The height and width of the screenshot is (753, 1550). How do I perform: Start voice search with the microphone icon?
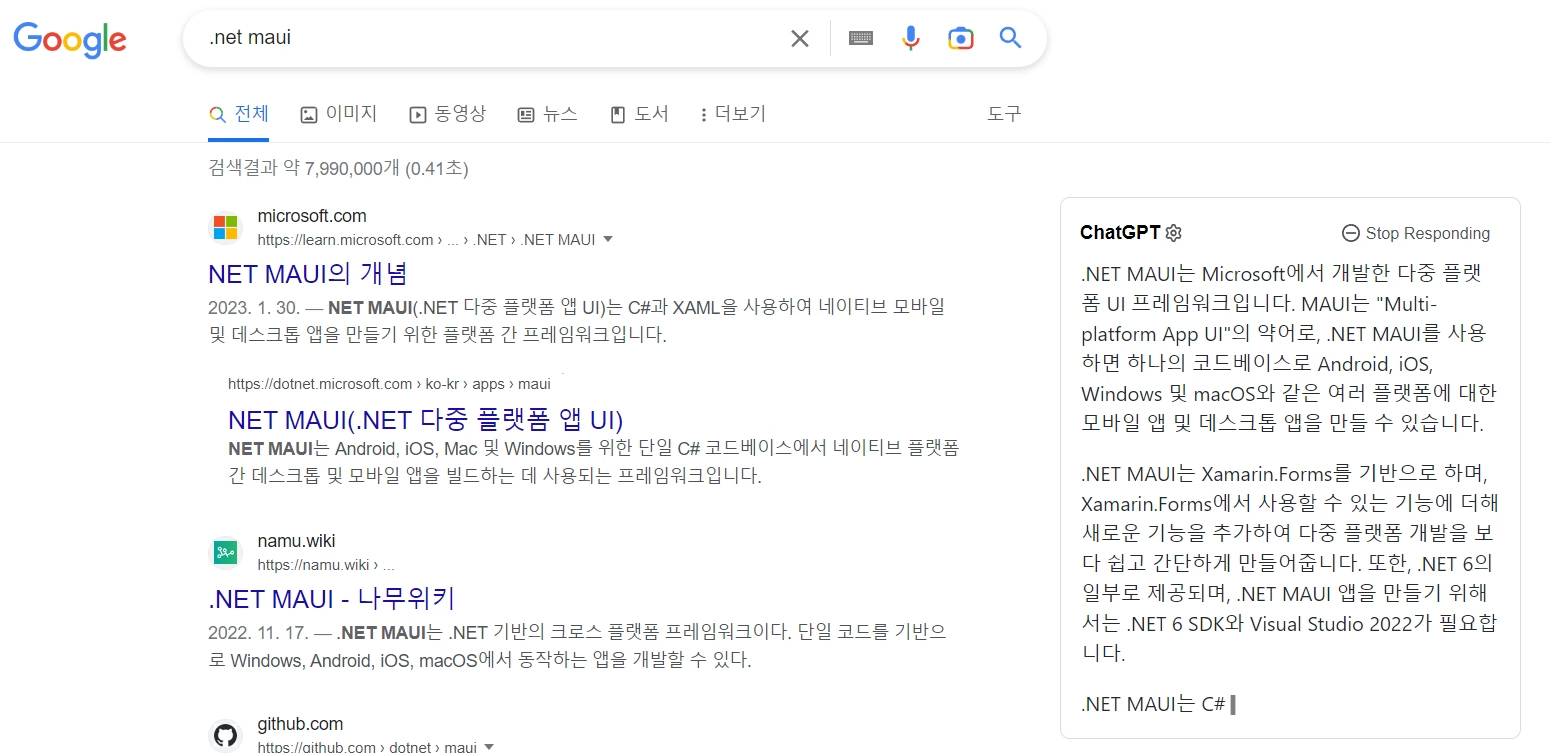(x=910, y=39)
